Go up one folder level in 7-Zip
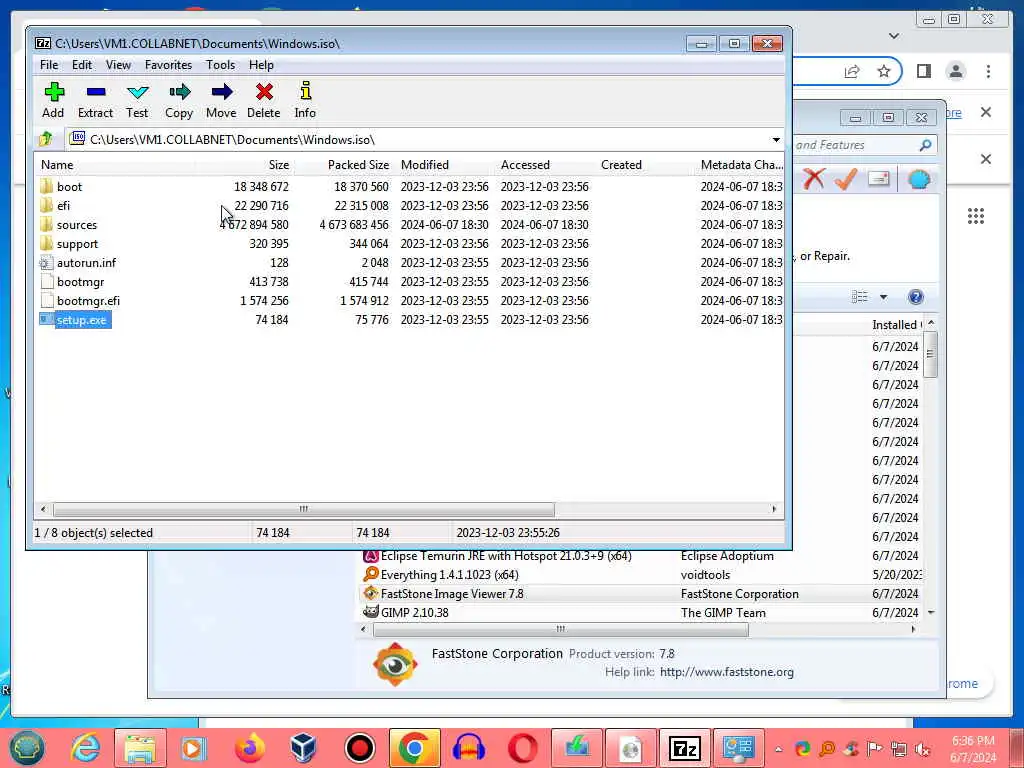Screen dimensions: 1024x768 [x=46, y=139]
